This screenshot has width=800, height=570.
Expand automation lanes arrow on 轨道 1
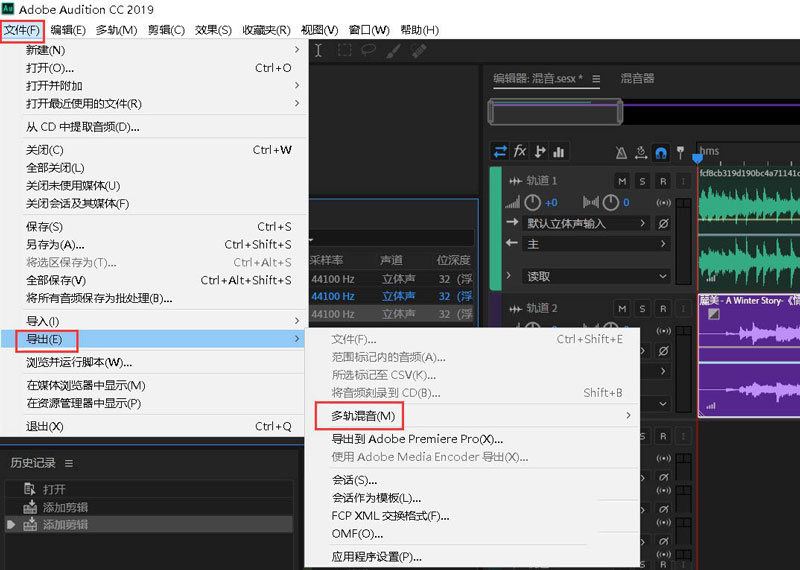click(x=508, y=275)
